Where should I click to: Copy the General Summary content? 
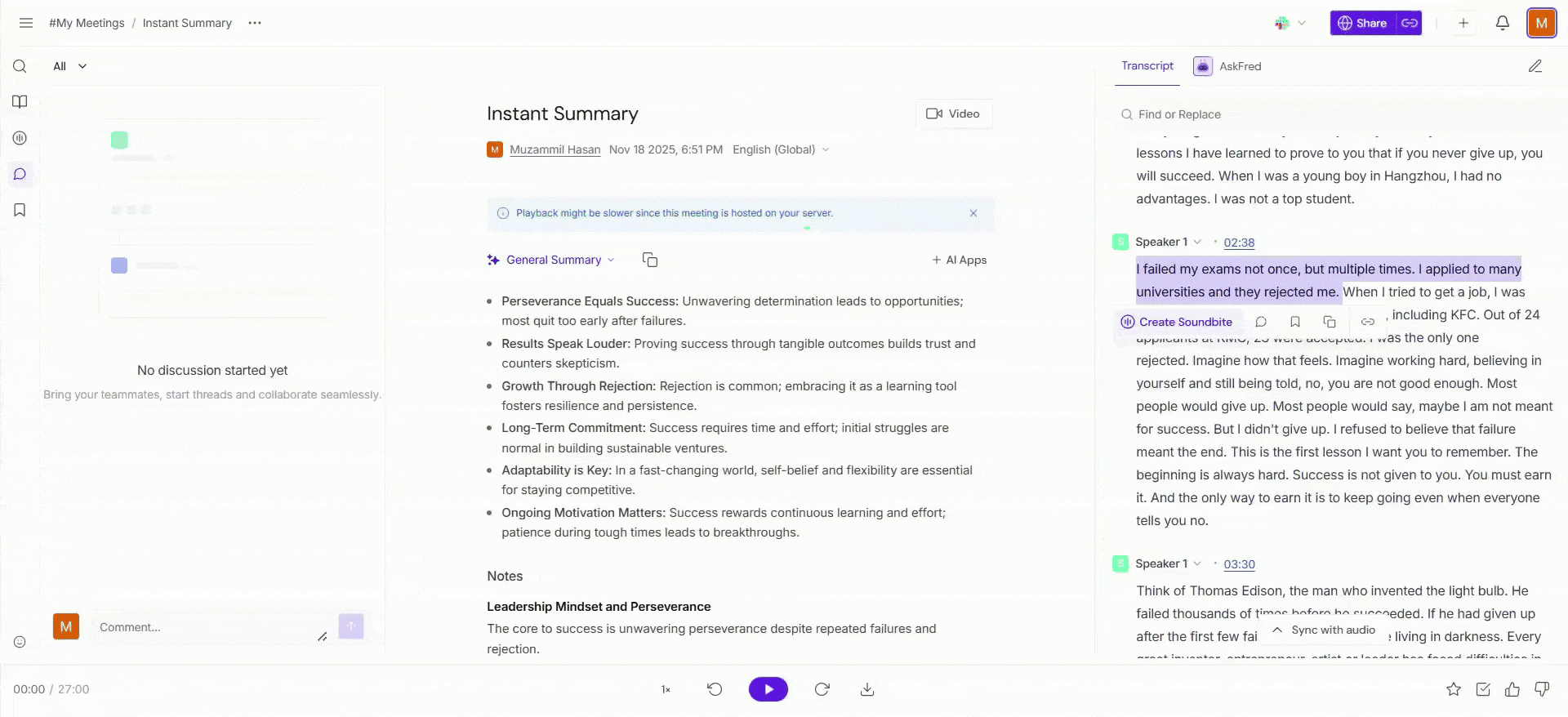tap(650, 260)
